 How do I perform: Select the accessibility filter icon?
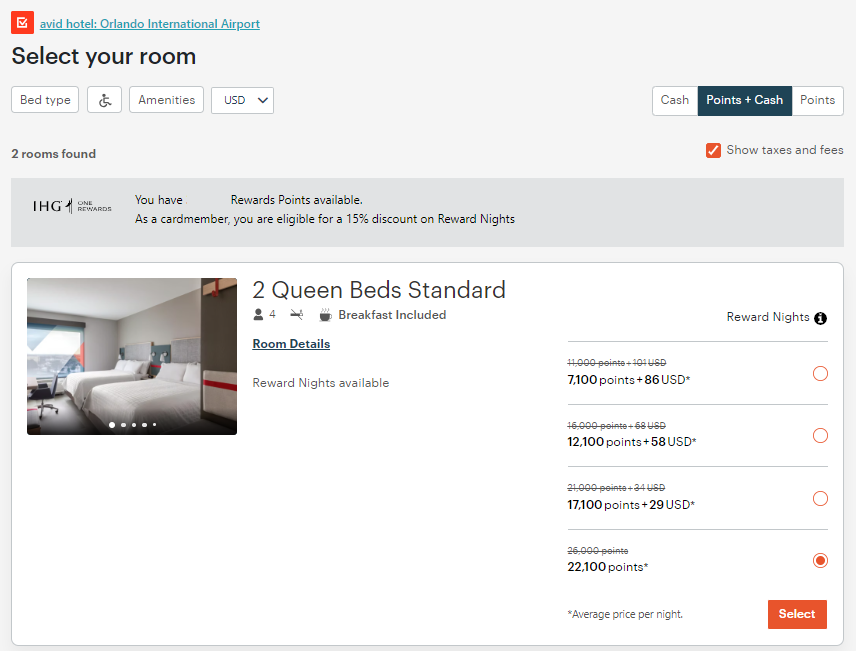click(x=104, y=99)
